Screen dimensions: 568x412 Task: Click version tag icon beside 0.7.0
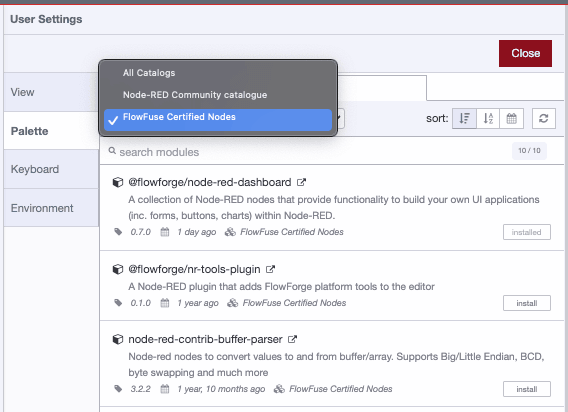pyautogui.click(x=118, y=232)
